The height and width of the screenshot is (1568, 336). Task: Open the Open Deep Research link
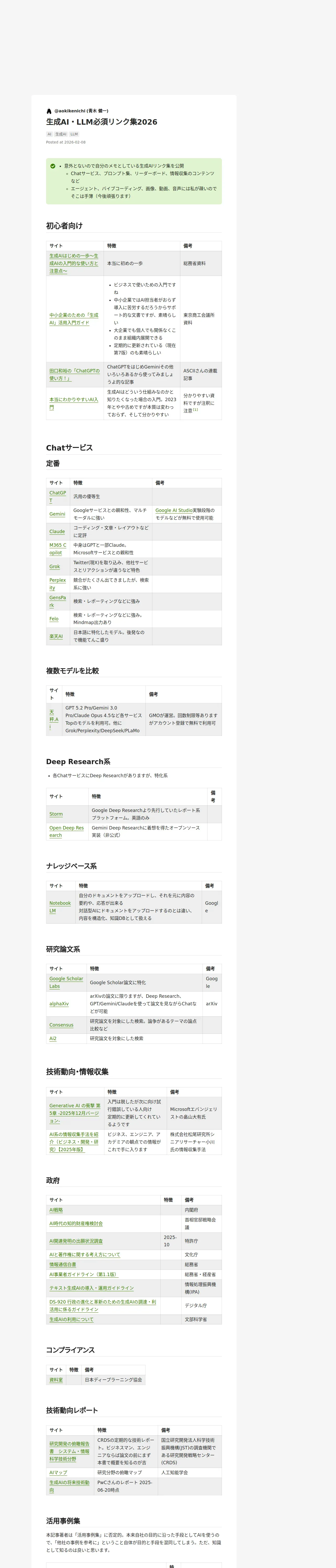(x=66, y=832)
